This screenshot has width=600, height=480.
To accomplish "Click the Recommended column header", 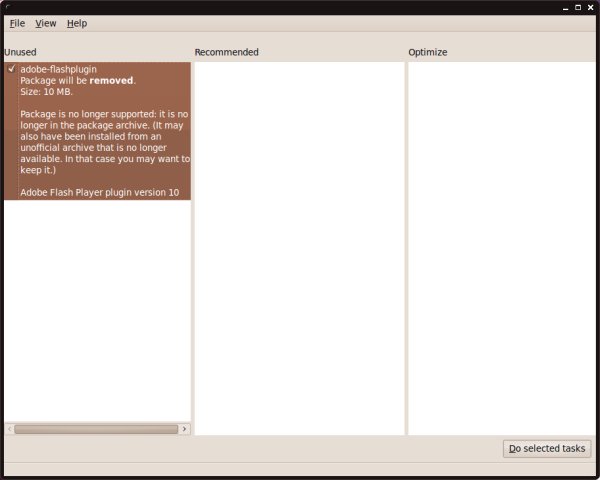I will point(227,52).
